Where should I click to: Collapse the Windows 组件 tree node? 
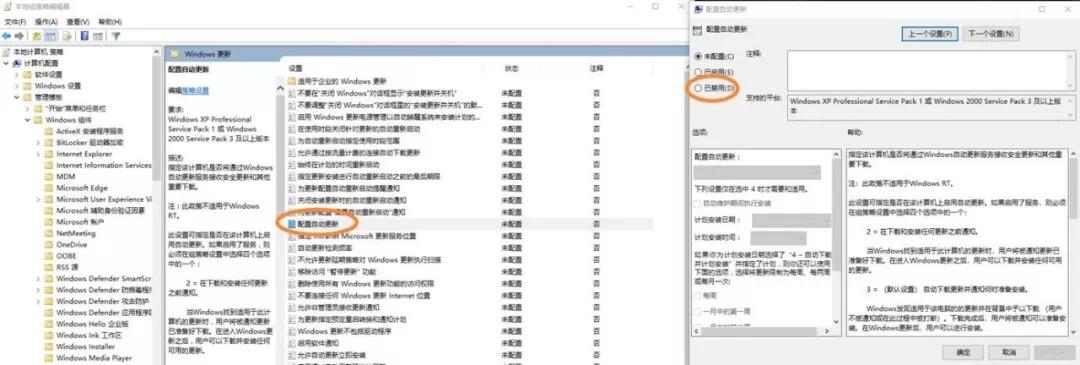pos(28,120)
